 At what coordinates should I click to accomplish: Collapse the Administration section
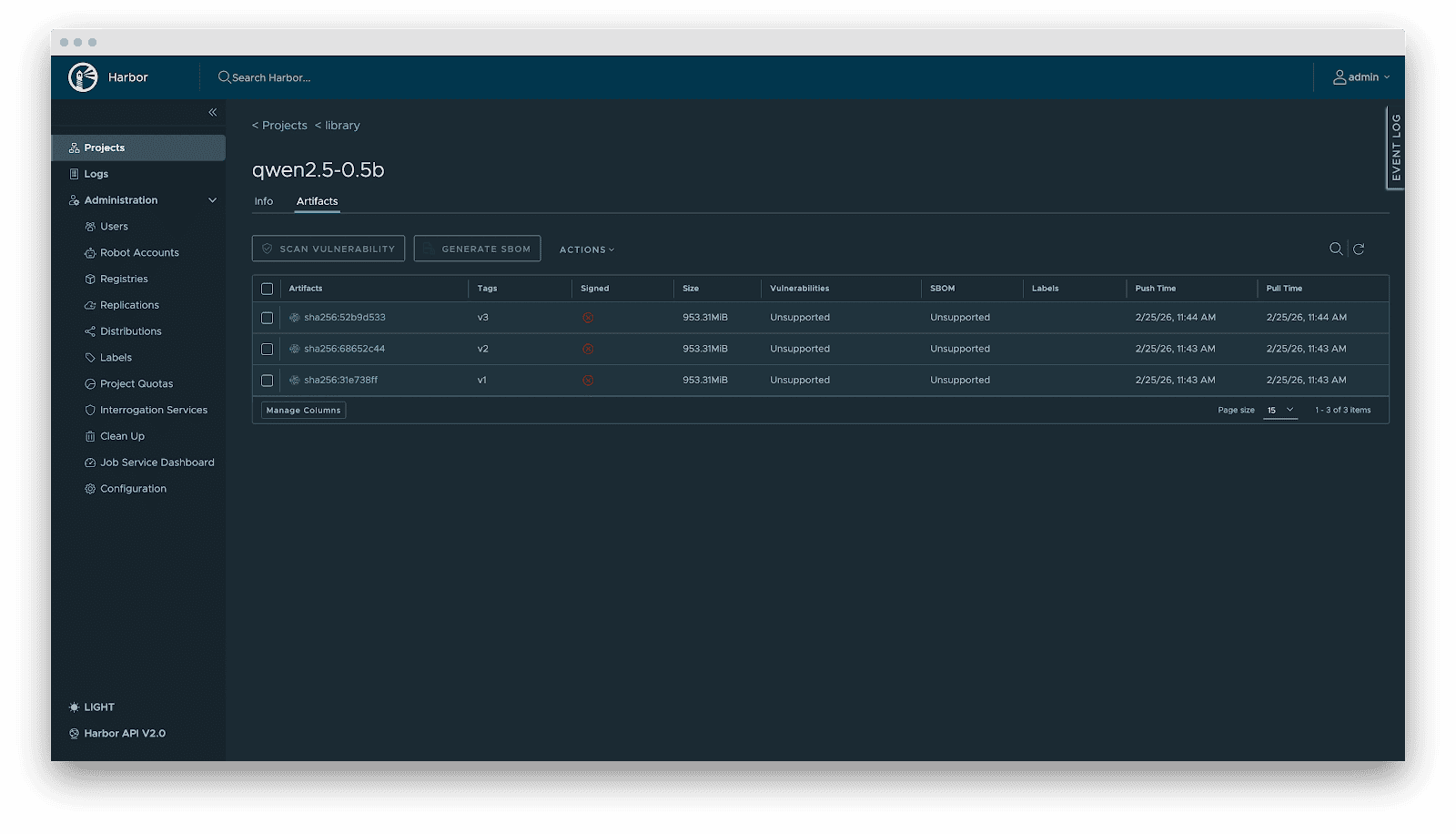click(212, 199)
